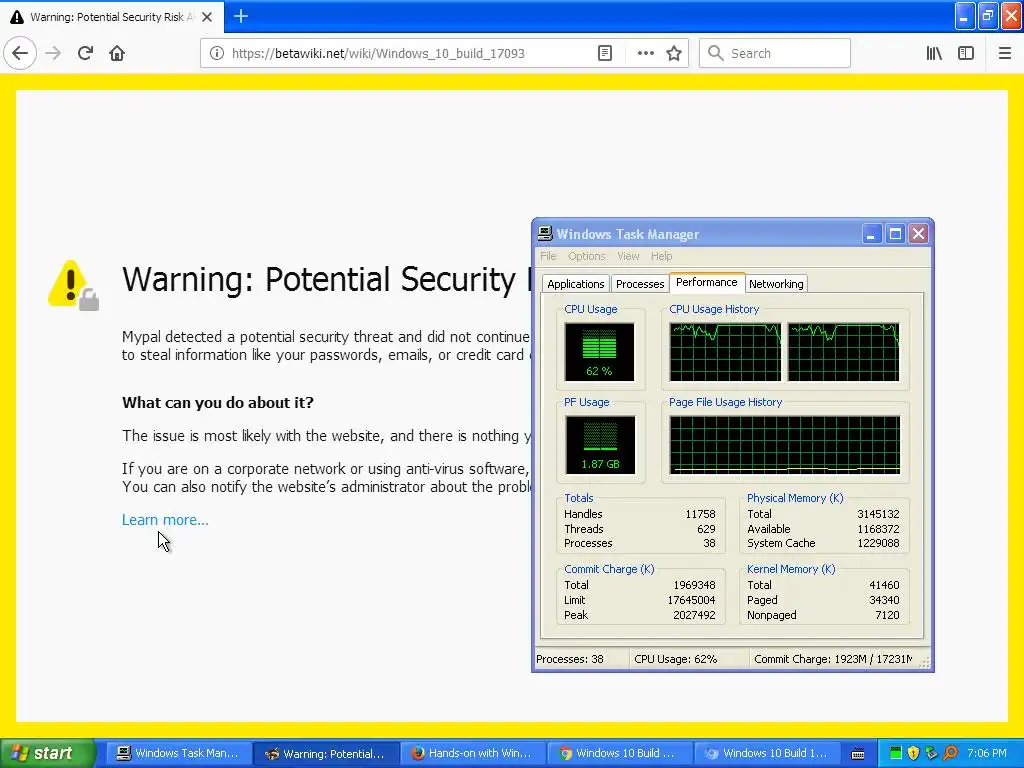Select the Performance tab
Screen dimensions: 1024x768
click(x=707, y=282)
